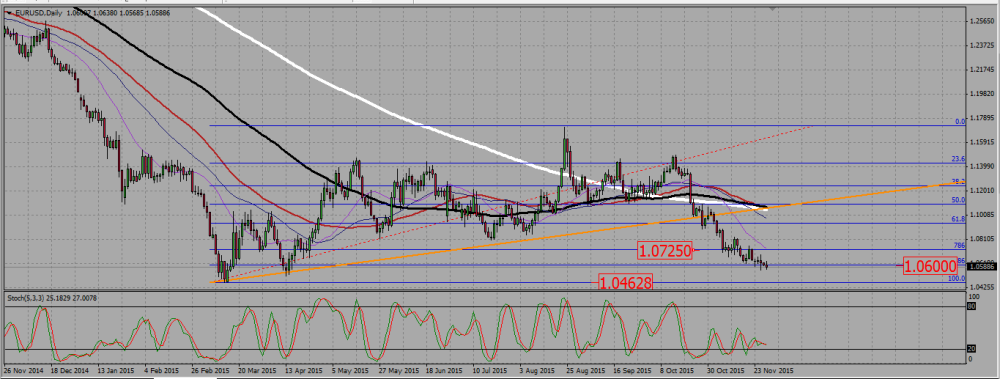The width and height of the screenshot is (1000, 379).
Task: Click the 1.15915 price scale value
Action: tap(981, 142)
